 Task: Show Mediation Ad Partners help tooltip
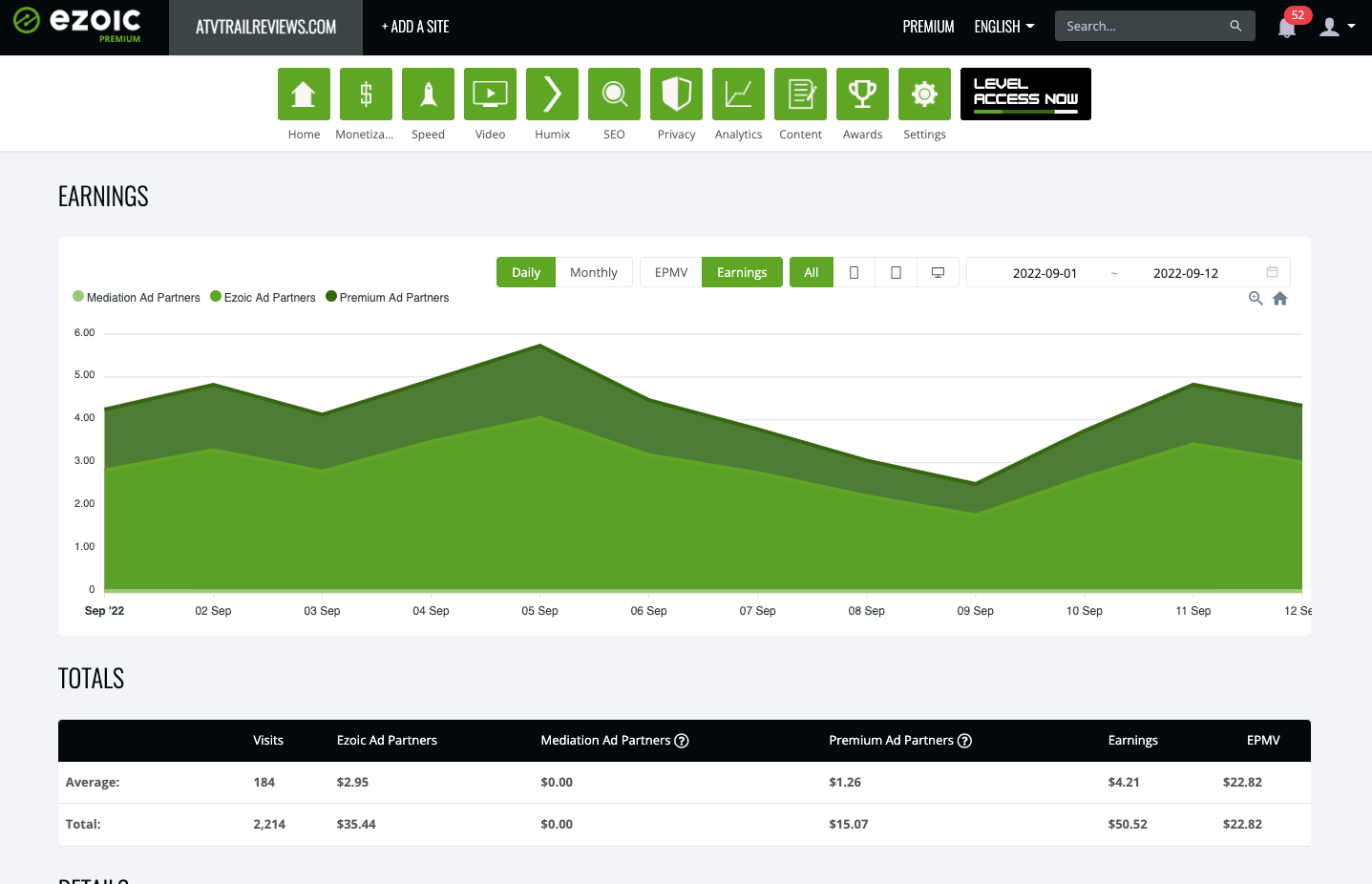(682, 741)
